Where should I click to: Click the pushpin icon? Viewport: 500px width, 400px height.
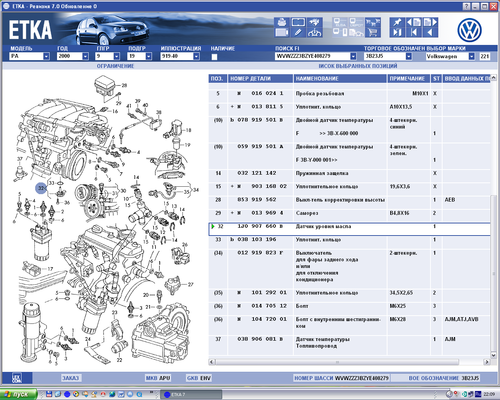coord(397,22)
